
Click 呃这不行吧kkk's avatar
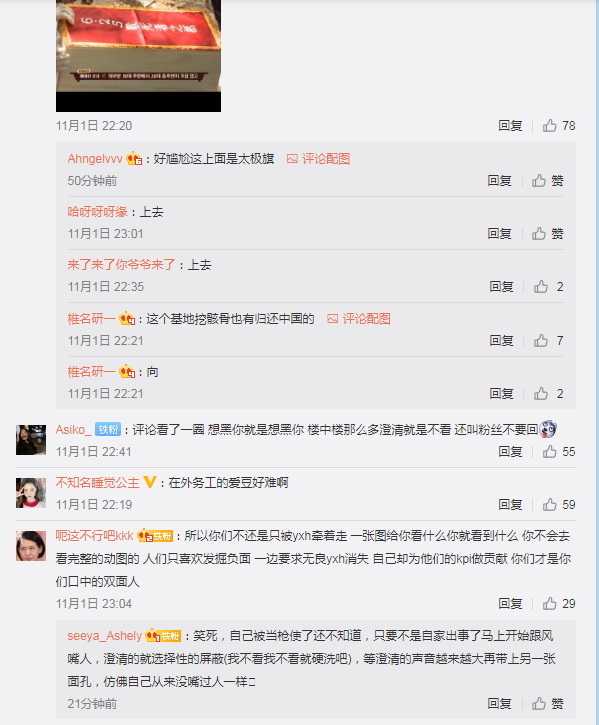(31, 546)
